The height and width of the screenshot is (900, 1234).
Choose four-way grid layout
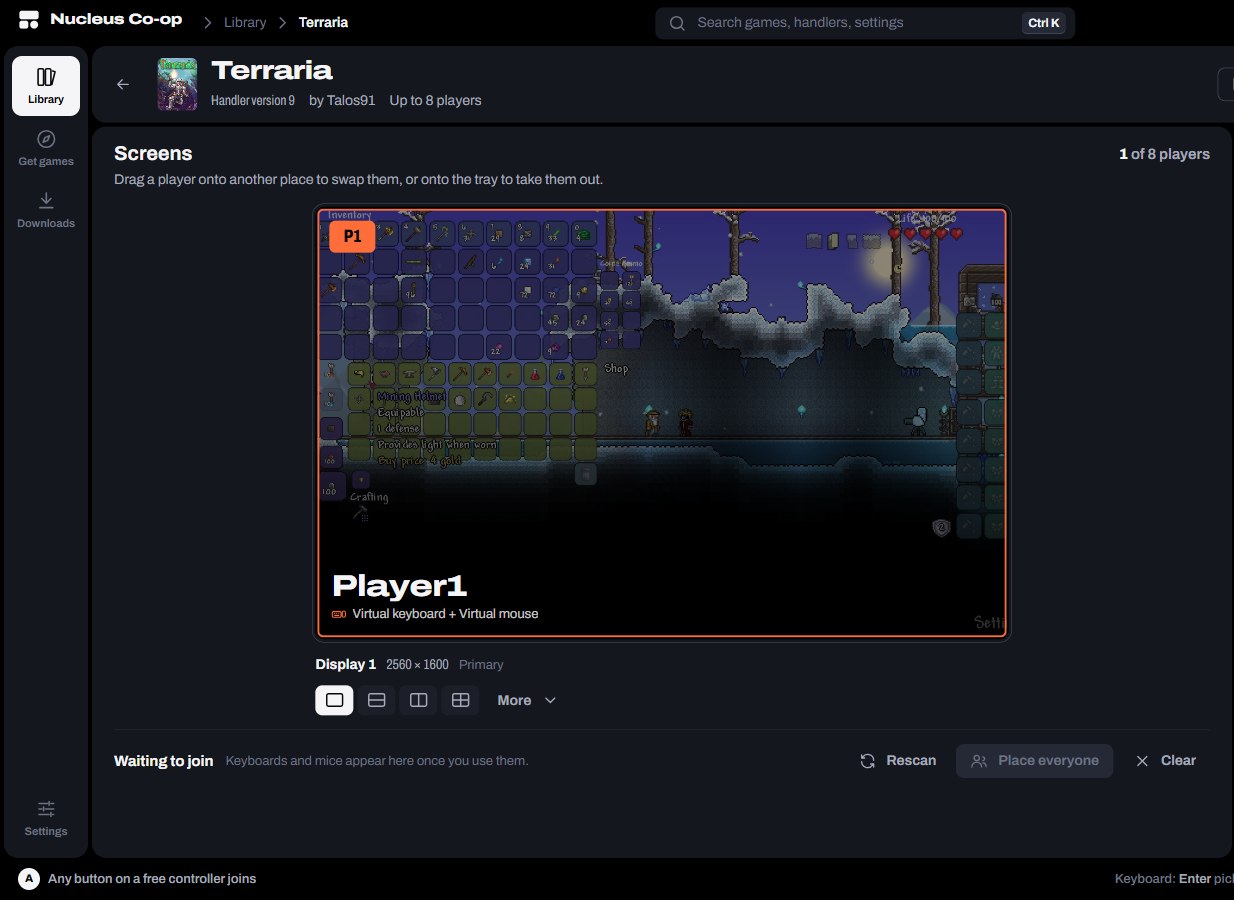(461, 700)
